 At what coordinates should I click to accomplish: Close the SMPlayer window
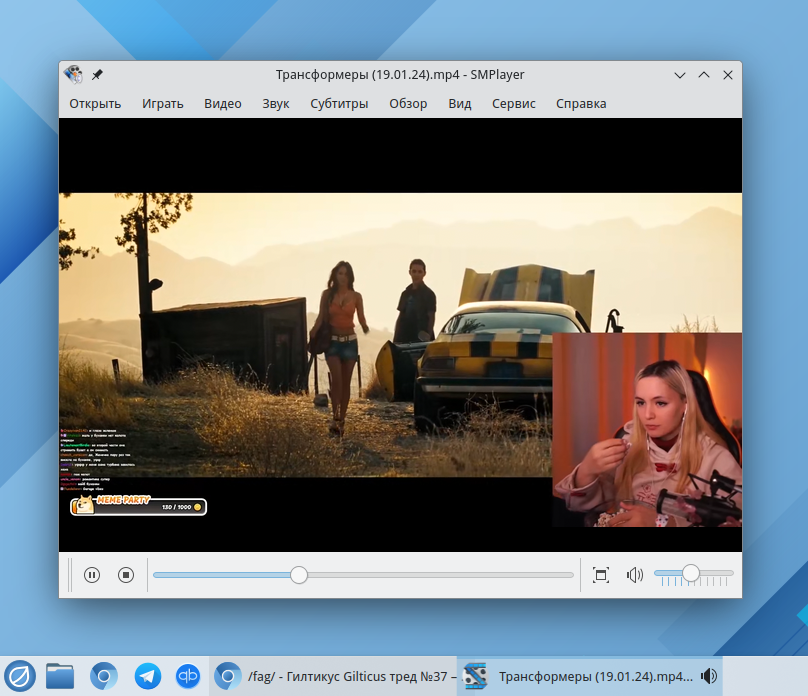coord(728,75)
